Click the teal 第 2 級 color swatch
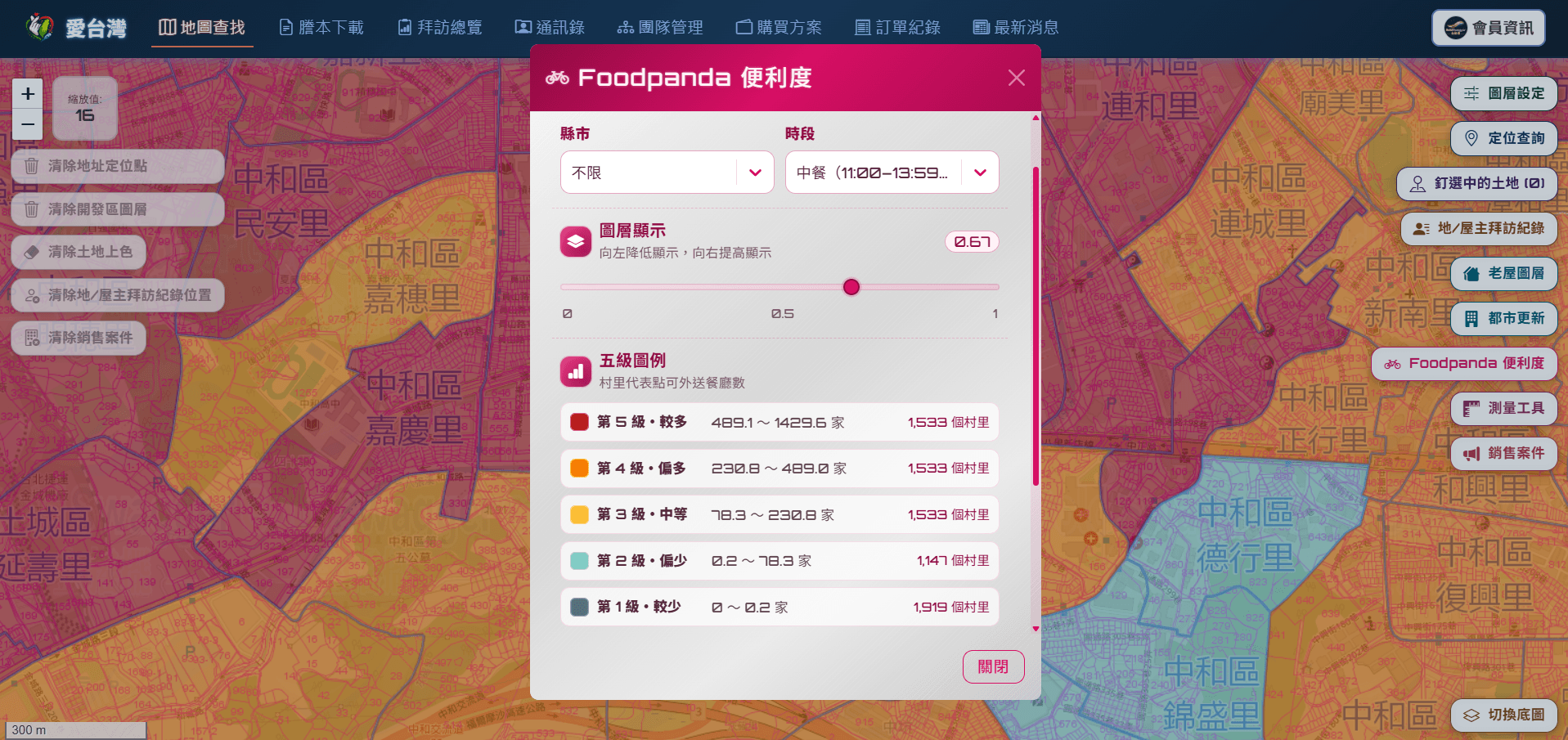The height and width of the screenshot is (740, 1568). point(579,560)
